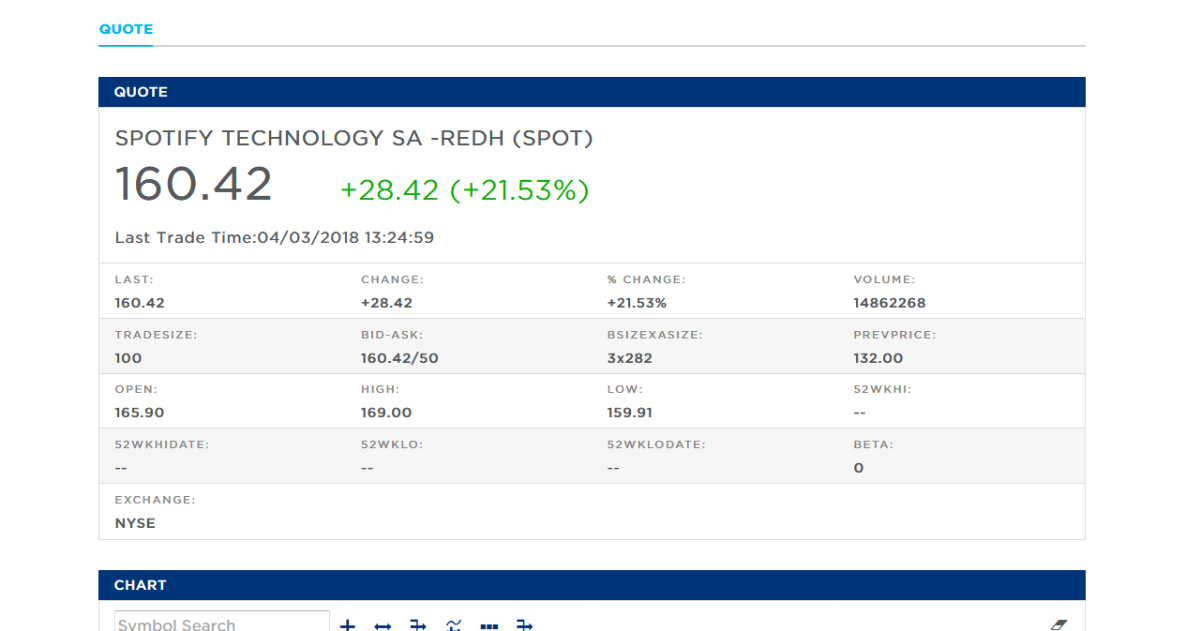Click the VOLUME label
This screenshot has height=631, width=1200.
pyautogui.click(x=884, y=280)
